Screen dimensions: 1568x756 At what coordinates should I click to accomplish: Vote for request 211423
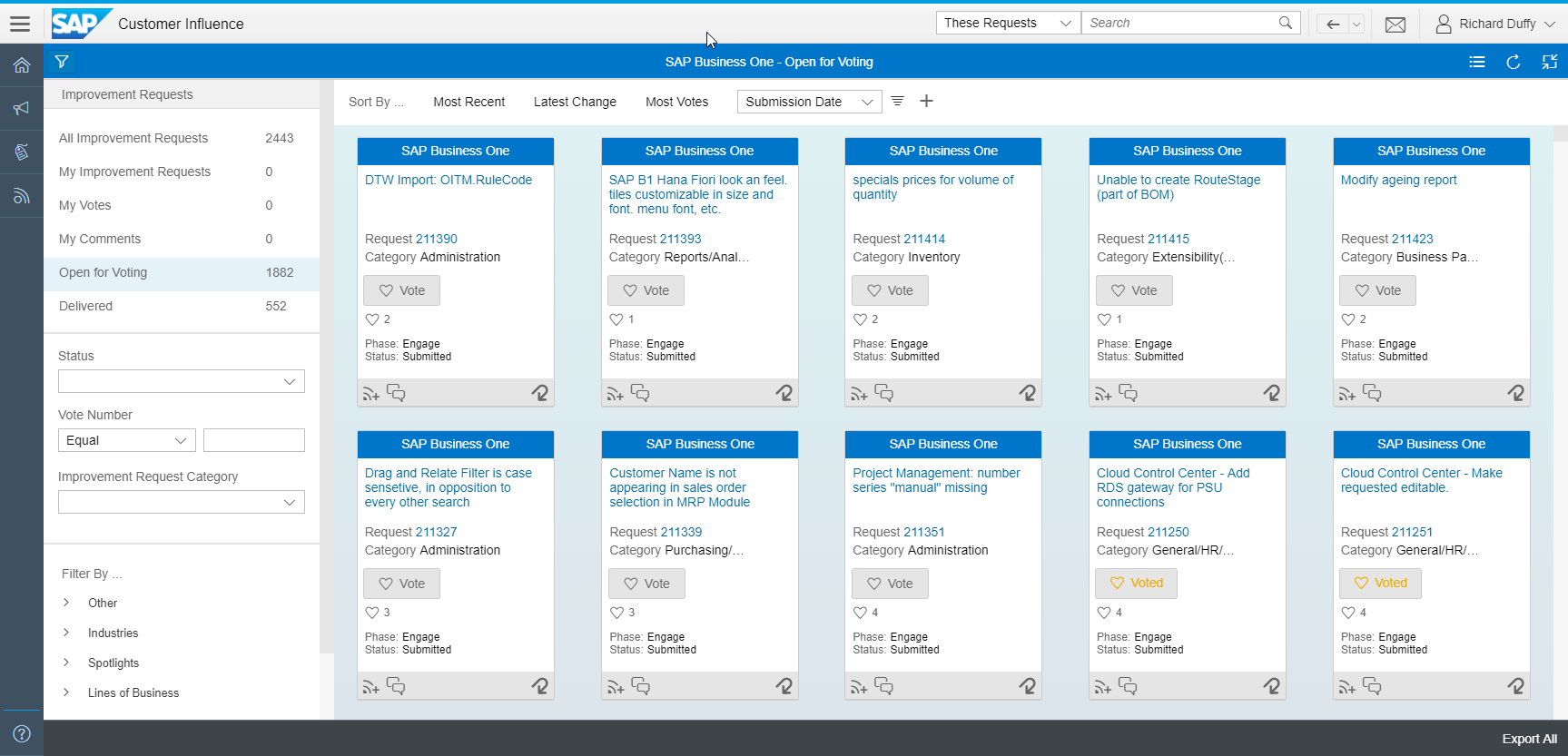[1377, 290]
